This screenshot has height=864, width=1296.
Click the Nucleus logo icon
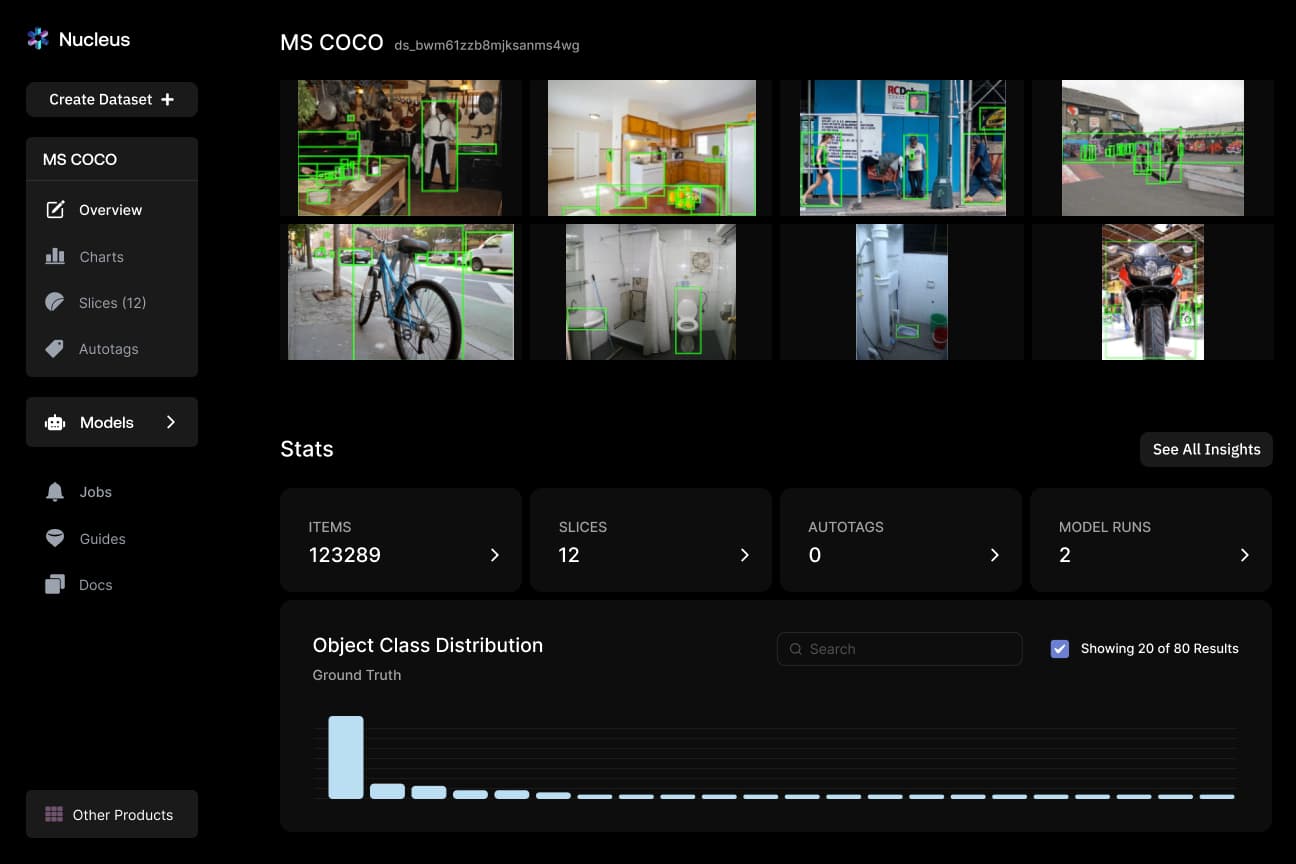coord(38,39)
